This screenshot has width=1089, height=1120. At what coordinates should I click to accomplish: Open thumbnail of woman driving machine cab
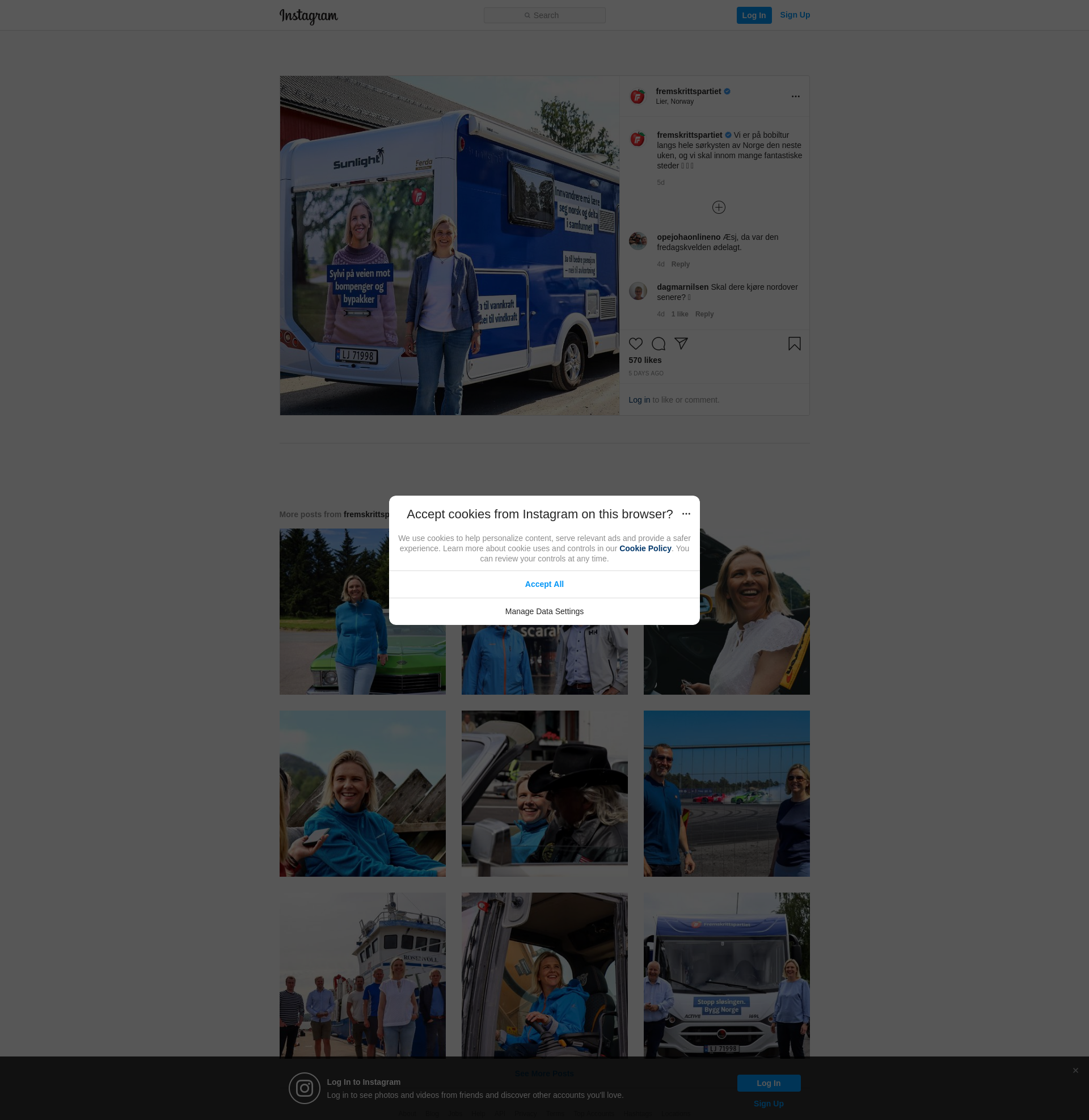point(544,975)
